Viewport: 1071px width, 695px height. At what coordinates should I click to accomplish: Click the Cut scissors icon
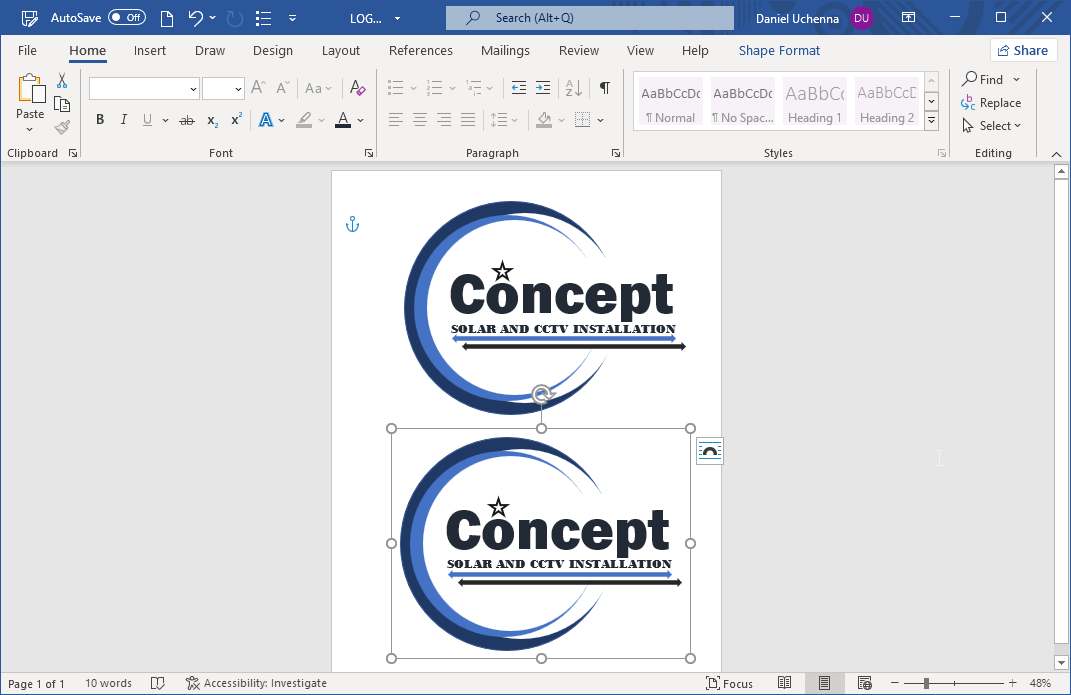click(x=62, y=81)
